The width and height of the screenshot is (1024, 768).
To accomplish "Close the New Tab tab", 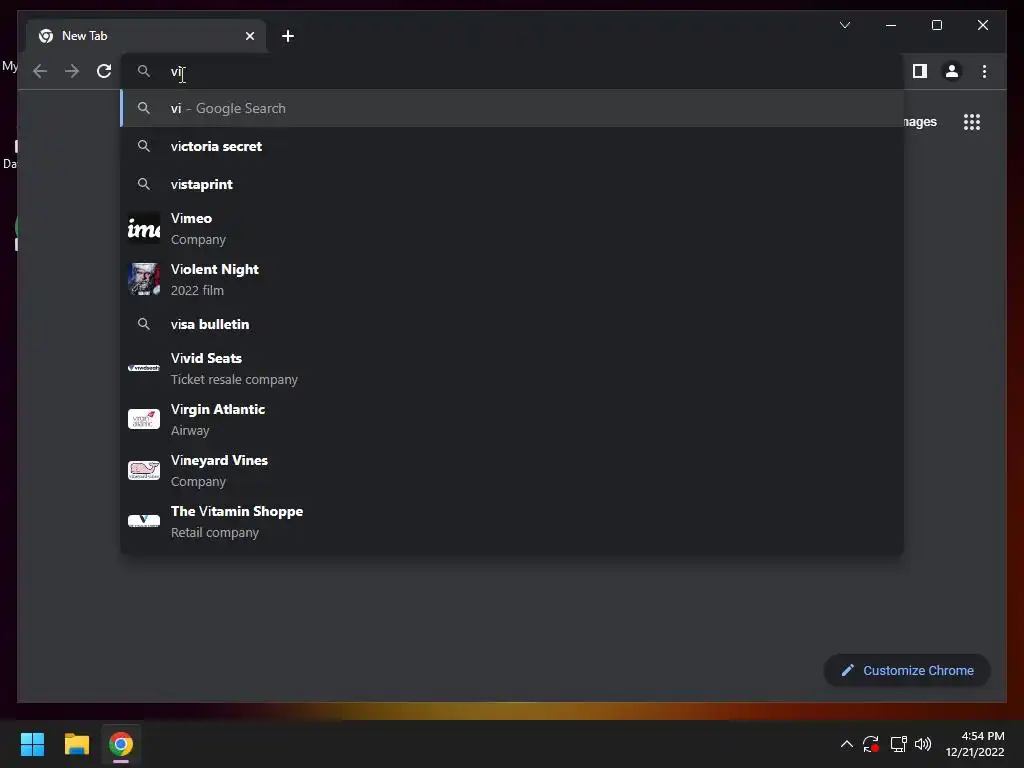I will 249,36.
